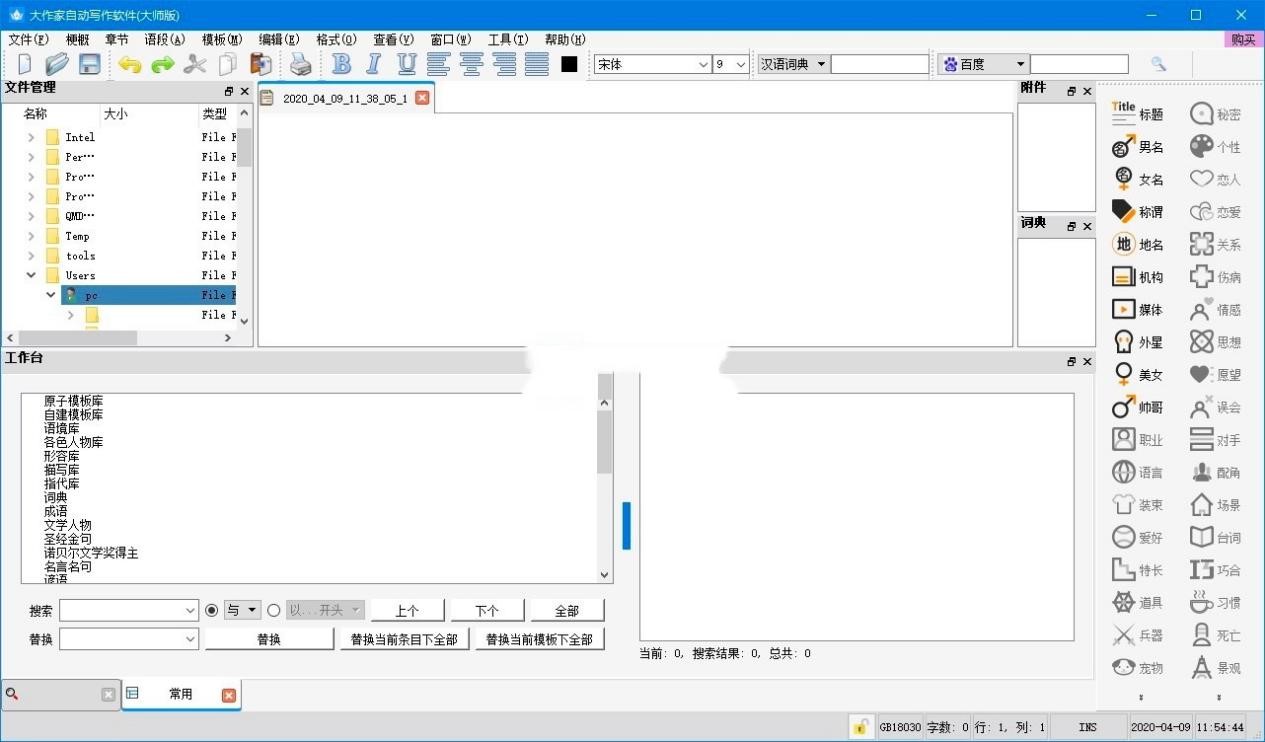Image resolution: width=1265 pixels, height=742 pixels.
Task: Click the Baidu search input field
Action: point(1079,64)
